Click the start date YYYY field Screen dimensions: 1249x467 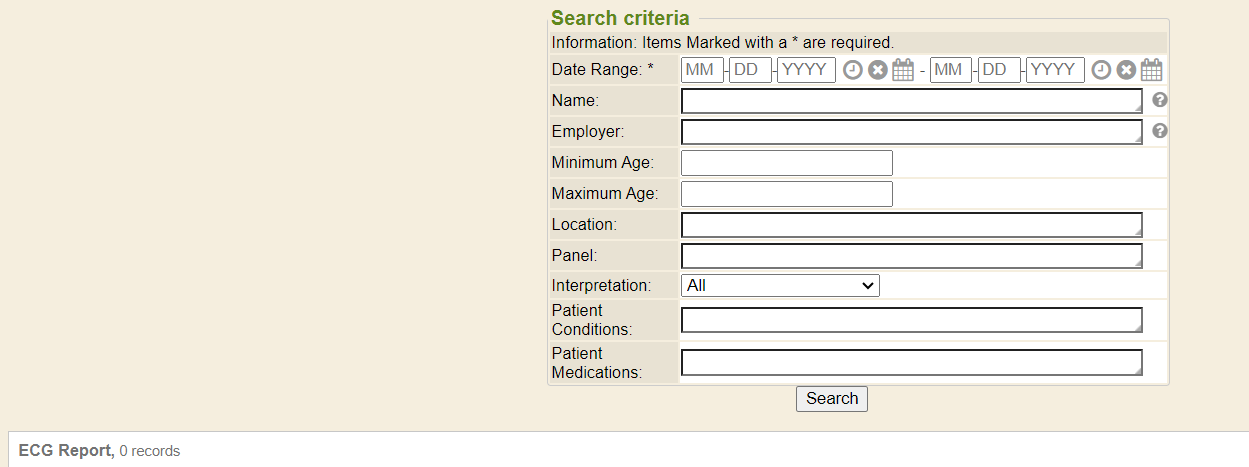806,70
